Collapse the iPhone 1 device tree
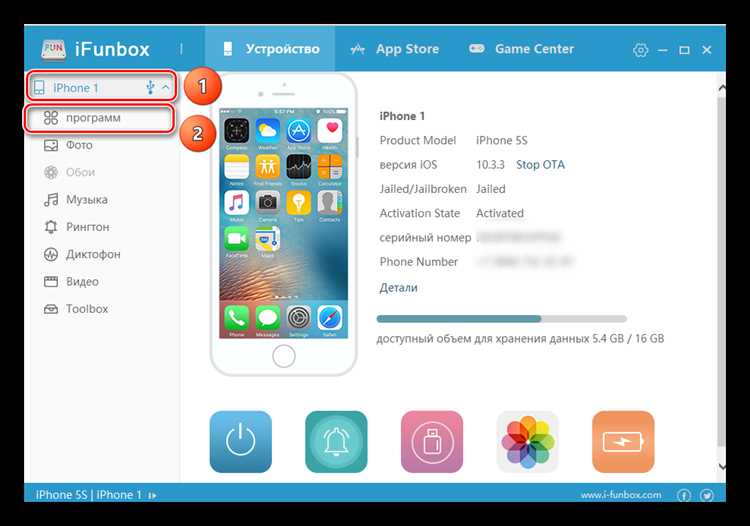 pos(165,88)
